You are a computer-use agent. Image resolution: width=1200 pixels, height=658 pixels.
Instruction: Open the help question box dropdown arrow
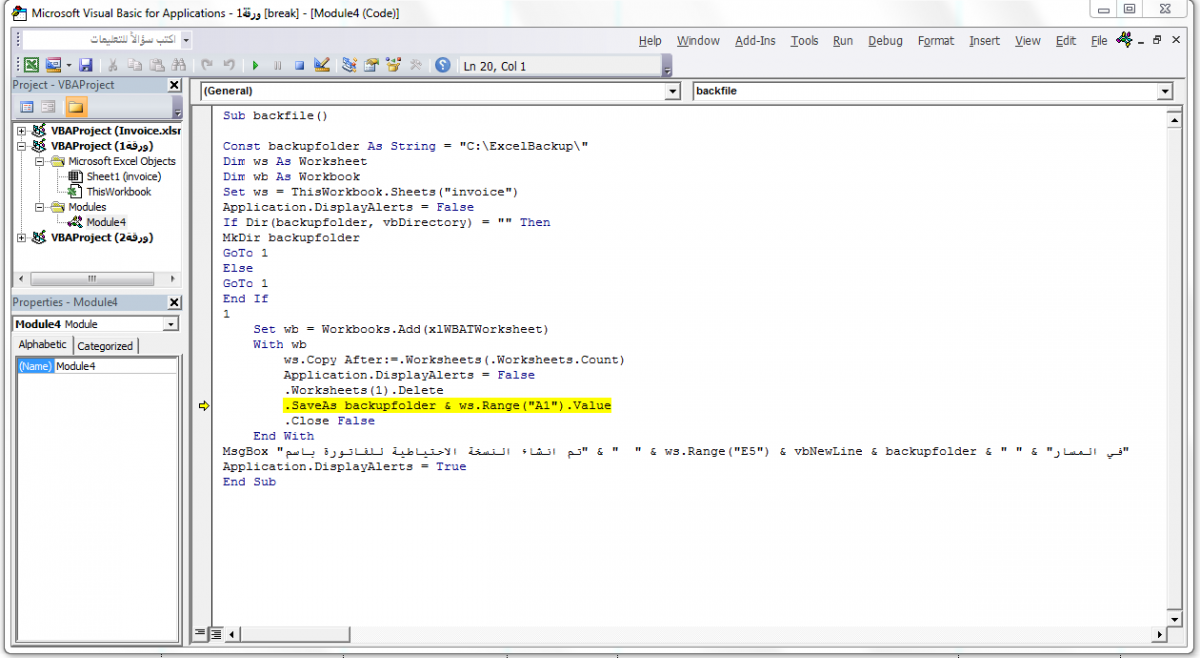coord(186,40)
